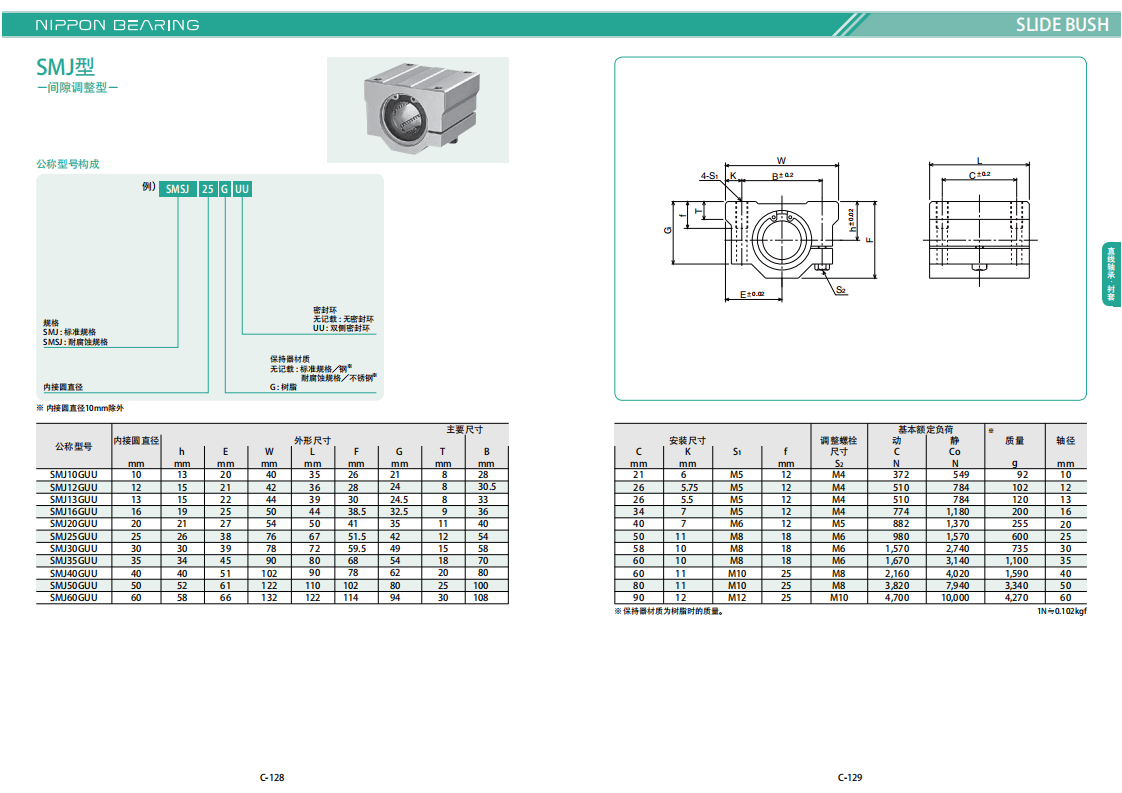Click the NIPPON BEARING header title
The height and width of the screenshot is (793, 1122).
coord(117,25)
